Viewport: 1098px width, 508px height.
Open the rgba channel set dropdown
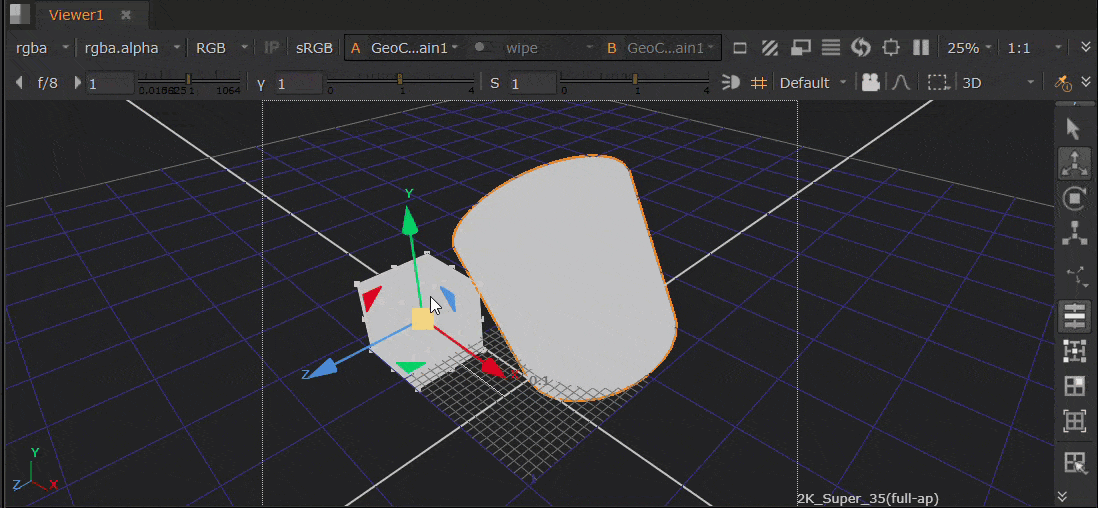(x=41, y=47)
